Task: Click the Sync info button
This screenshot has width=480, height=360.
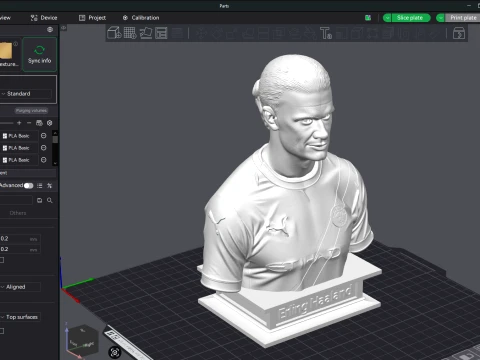Action: (x=39, y=54)
